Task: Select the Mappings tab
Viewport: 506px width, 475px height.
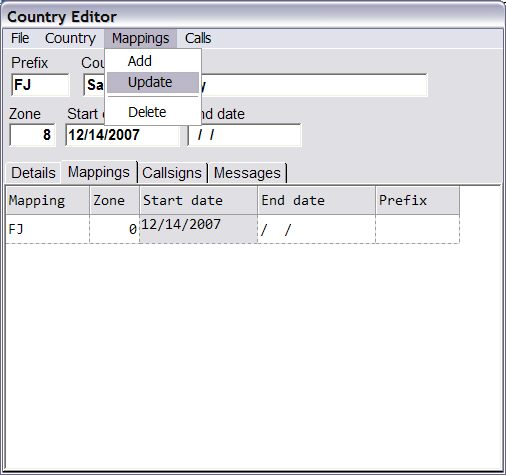Action: 99,172
